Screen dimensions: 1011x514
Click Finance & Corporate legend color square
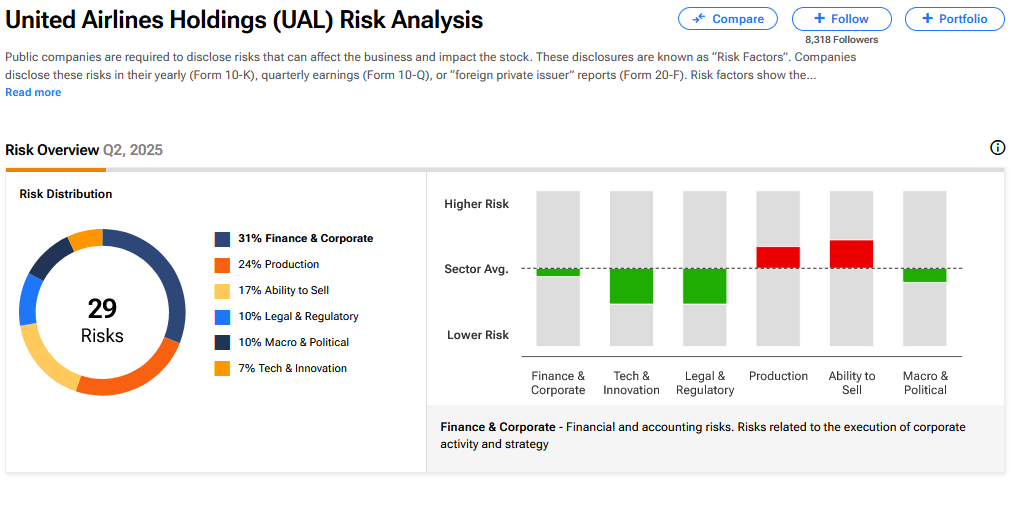[222, 239]
